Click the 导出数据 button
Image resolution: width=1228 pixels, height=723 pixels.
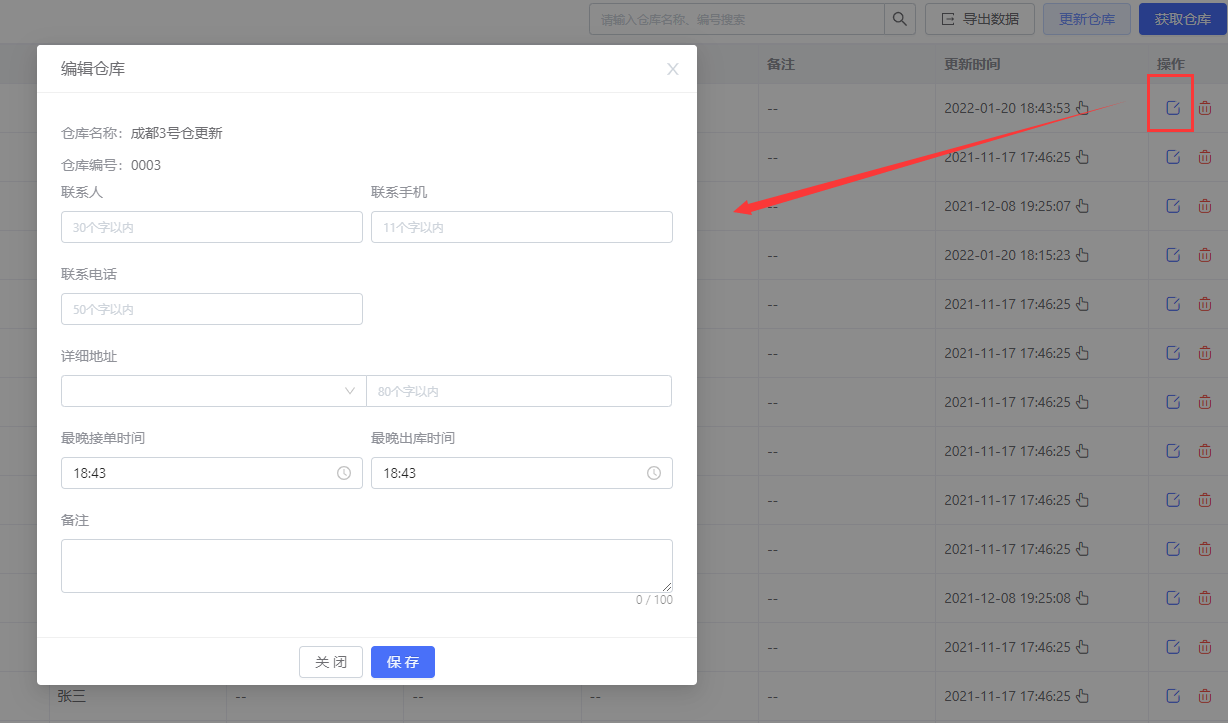point(980,19)
